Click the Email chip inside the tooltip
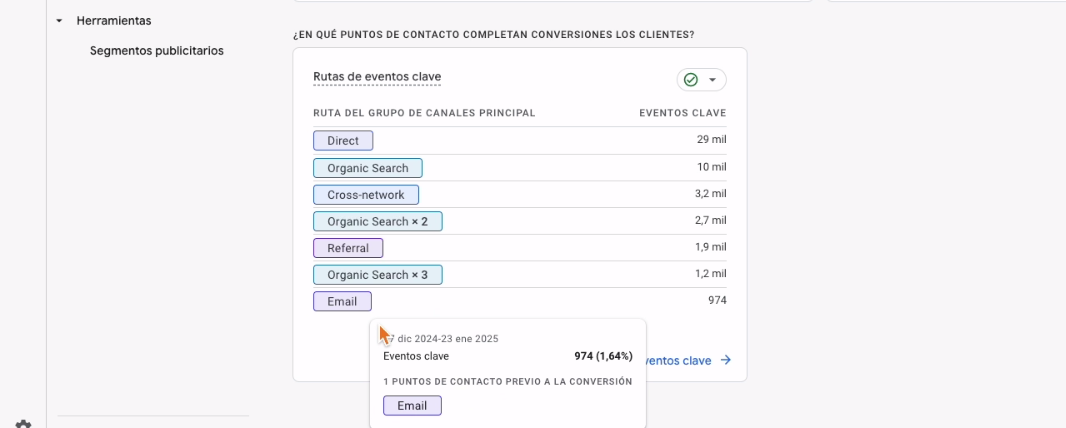The height and width of the screenshot is (428, 1066). point(412,406)
